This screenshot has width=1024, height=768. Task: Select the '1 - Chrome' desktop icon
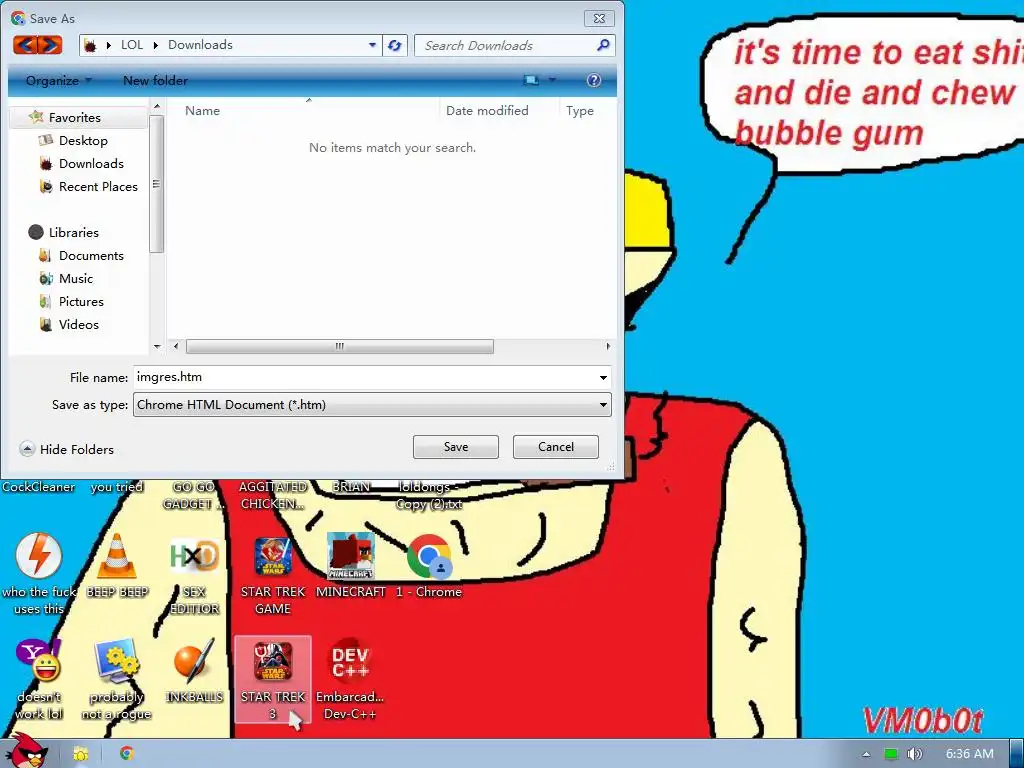pyautogui.click(x=428, y=566)
